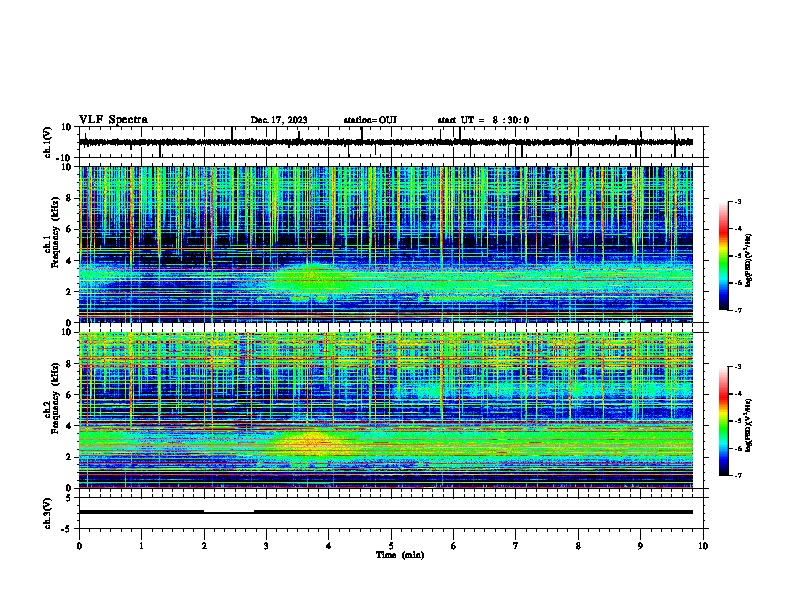Viewport: 792px width, 612px height.
Task: Click the date 'Dec. 17, 2023'
Action: tap(279, 120)
